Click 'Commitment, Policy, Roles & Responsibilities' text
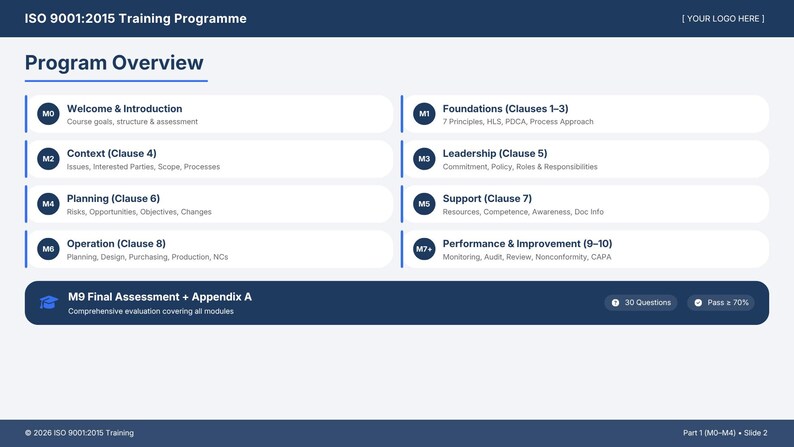This screenshot has height=447, width=794. point(520,167)
